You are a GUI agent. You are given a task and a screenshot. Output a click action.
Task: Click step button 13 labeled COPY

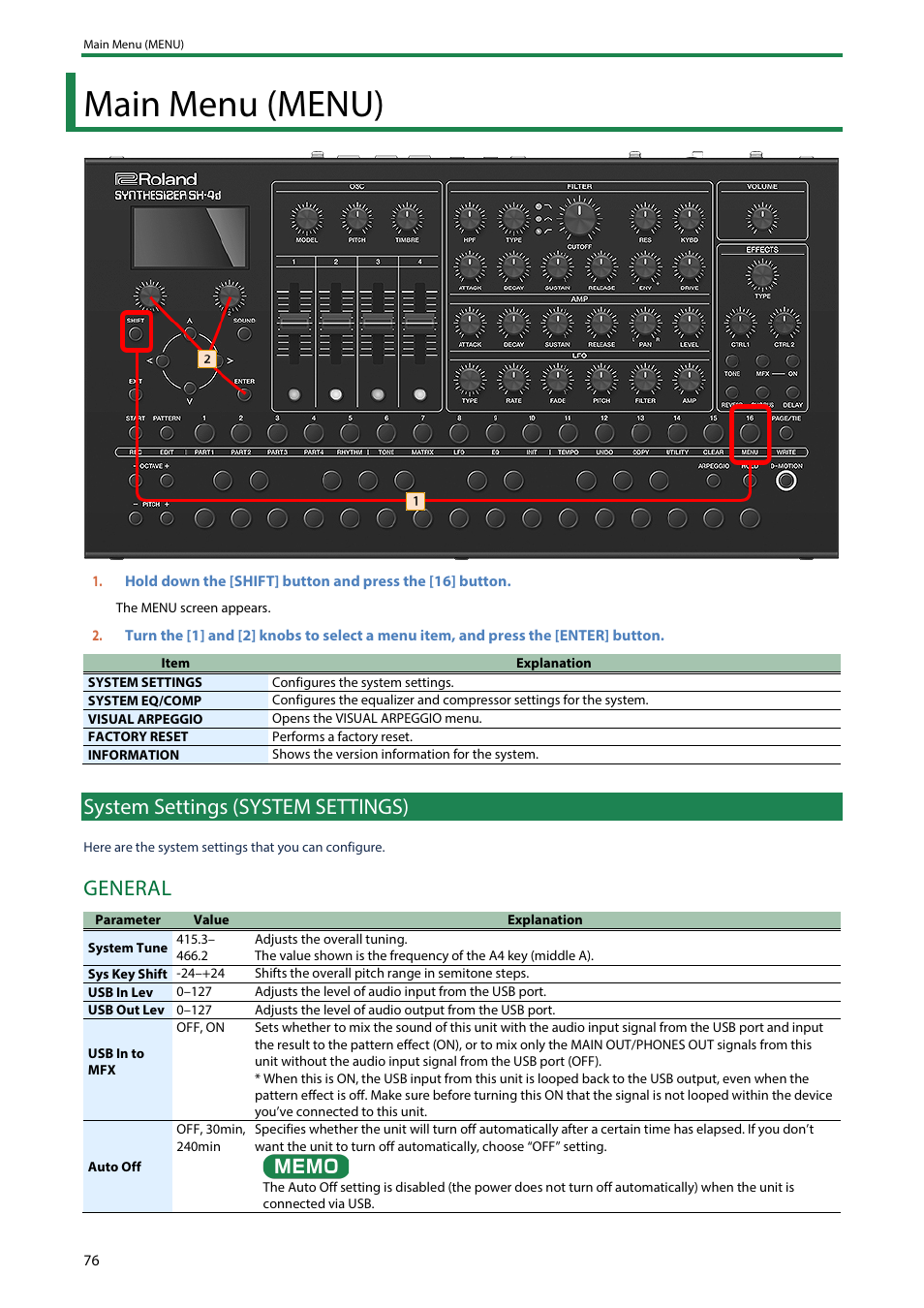[x=640, y=433]
